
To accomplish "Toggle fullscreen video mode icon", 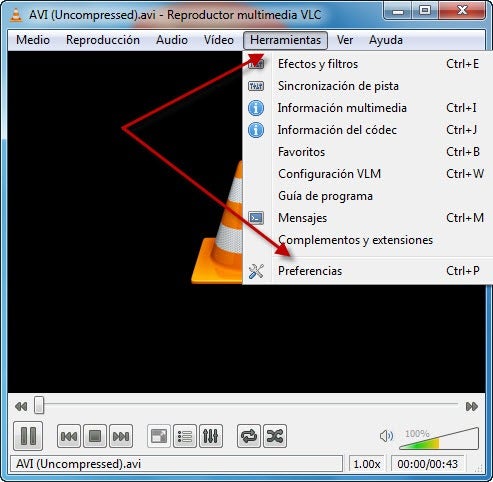I will (x=159, y=436).
